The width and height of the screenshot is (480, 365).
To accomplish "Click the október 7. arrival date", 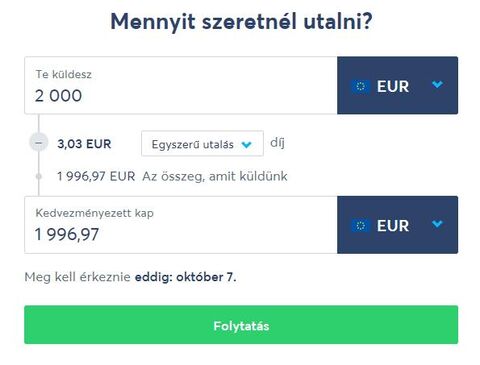I will click(206, 277).
